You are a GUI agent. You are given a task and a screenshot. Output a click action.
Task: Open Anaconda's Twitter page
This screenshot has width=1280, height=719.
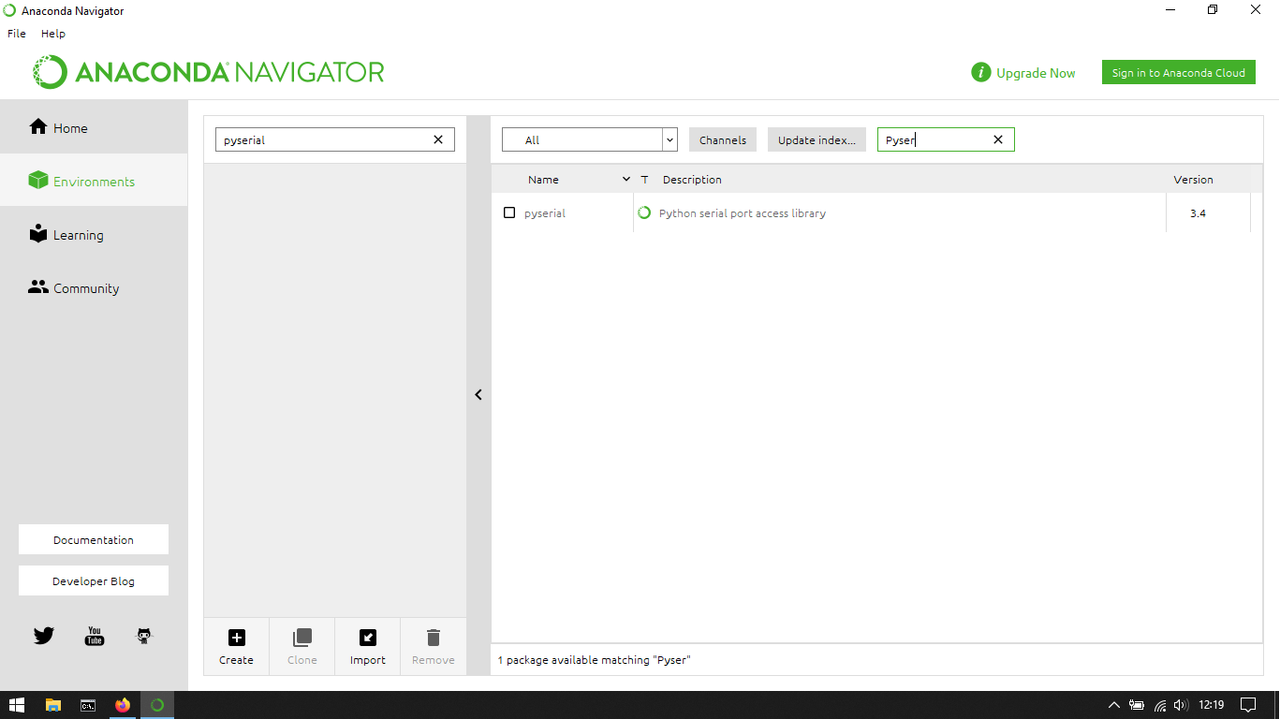43,635
